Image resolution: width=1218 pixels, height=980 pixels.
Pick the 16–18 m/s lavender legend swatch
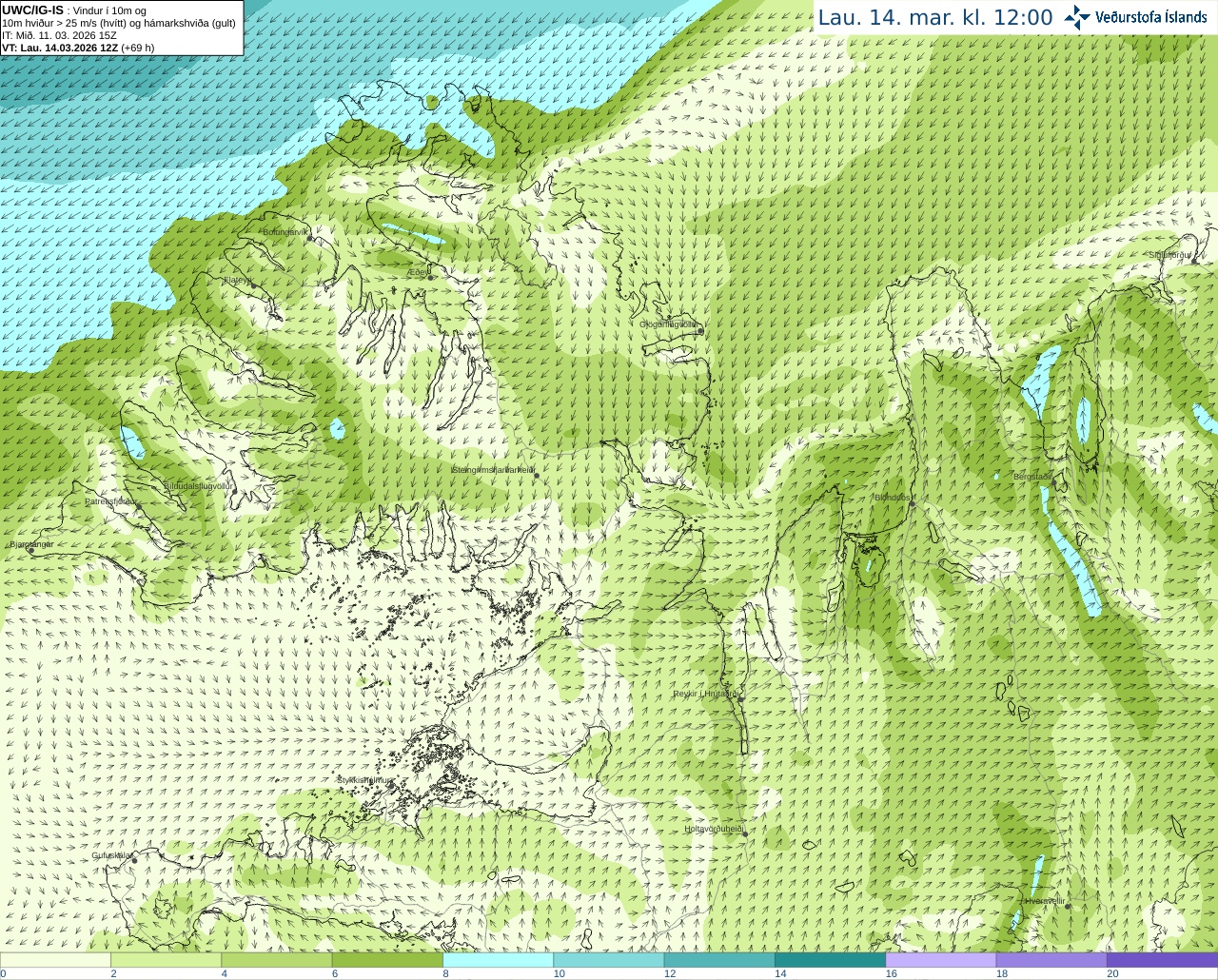click(940, 960)
